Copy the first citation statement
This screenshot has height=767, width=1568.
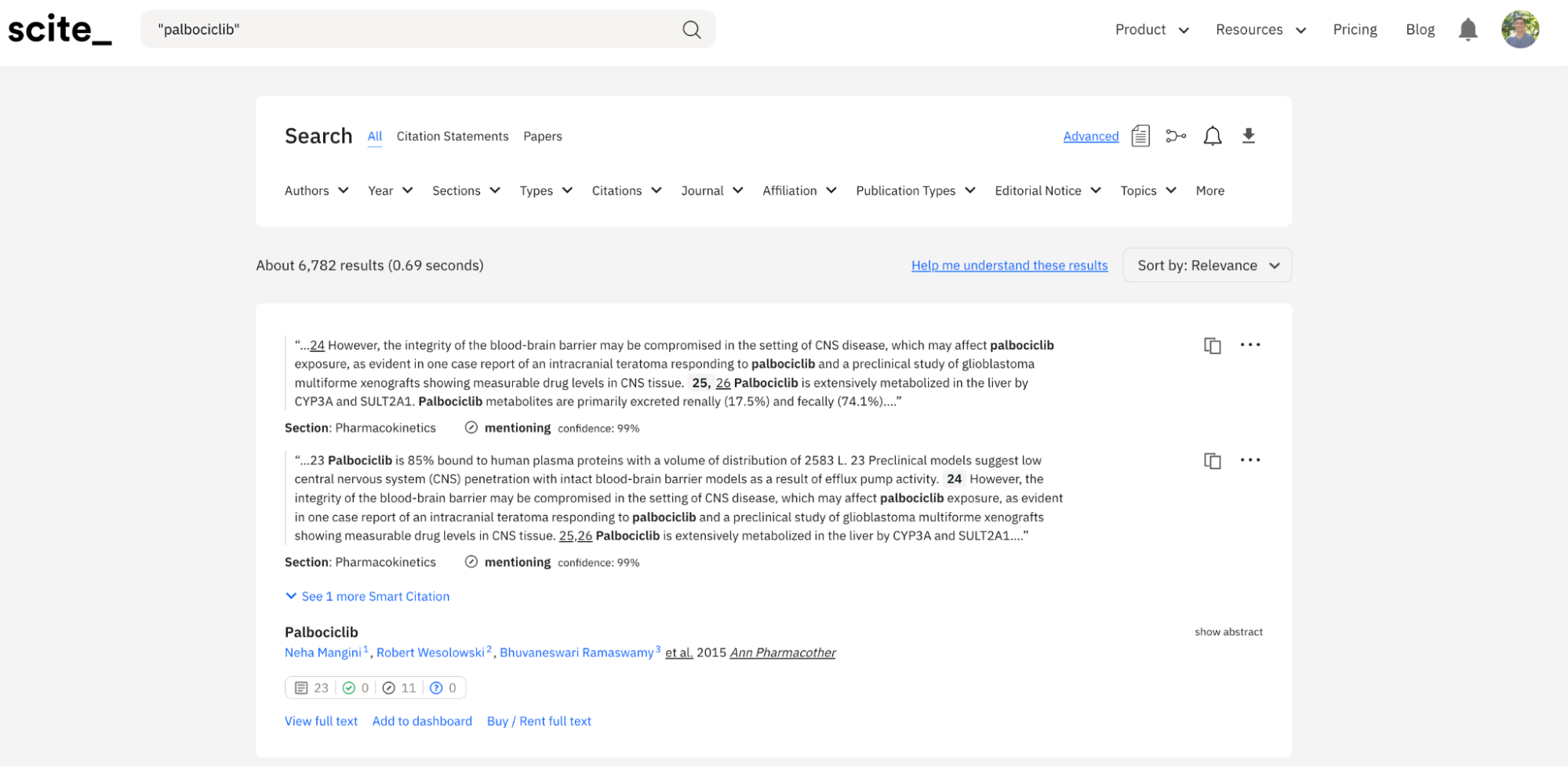pos(1212,345)
